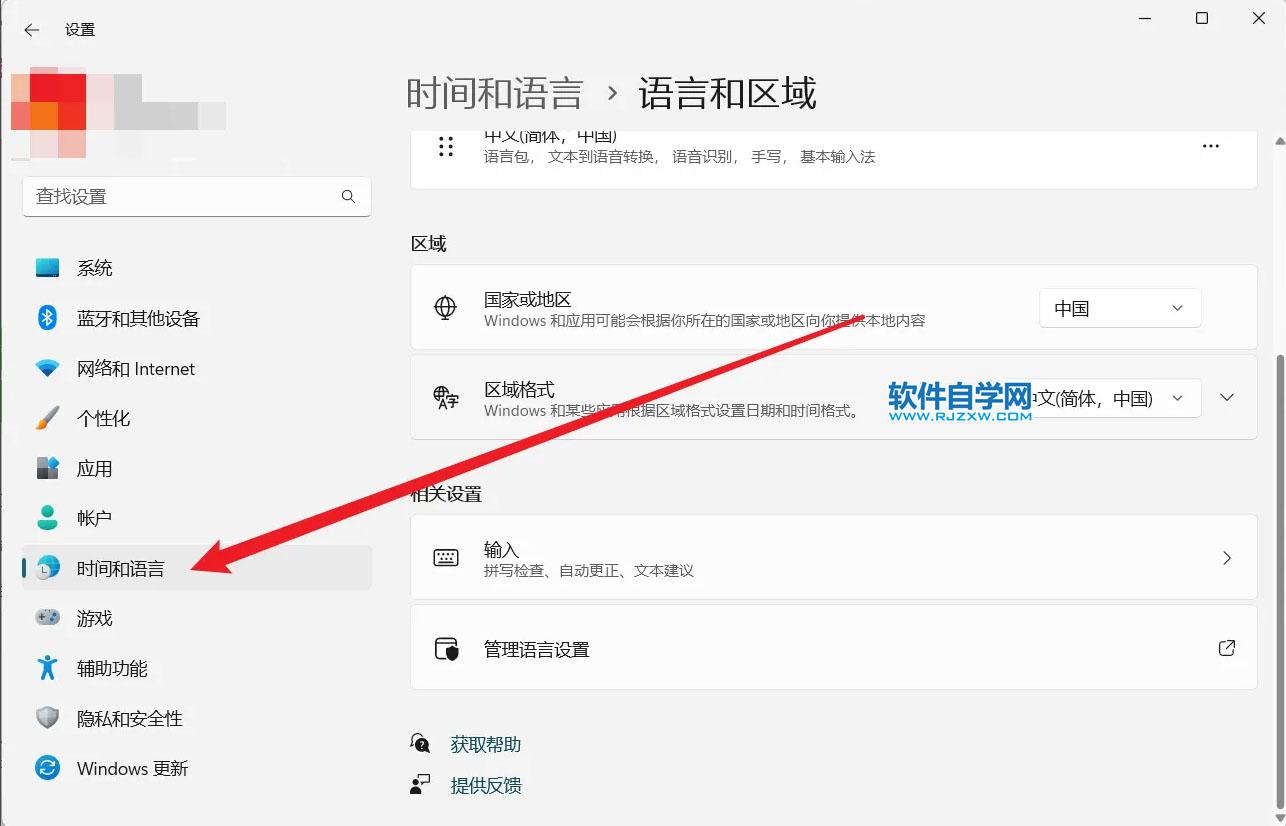Click the Accounts icon
The image size is (1286, 826).
point(47,517)
